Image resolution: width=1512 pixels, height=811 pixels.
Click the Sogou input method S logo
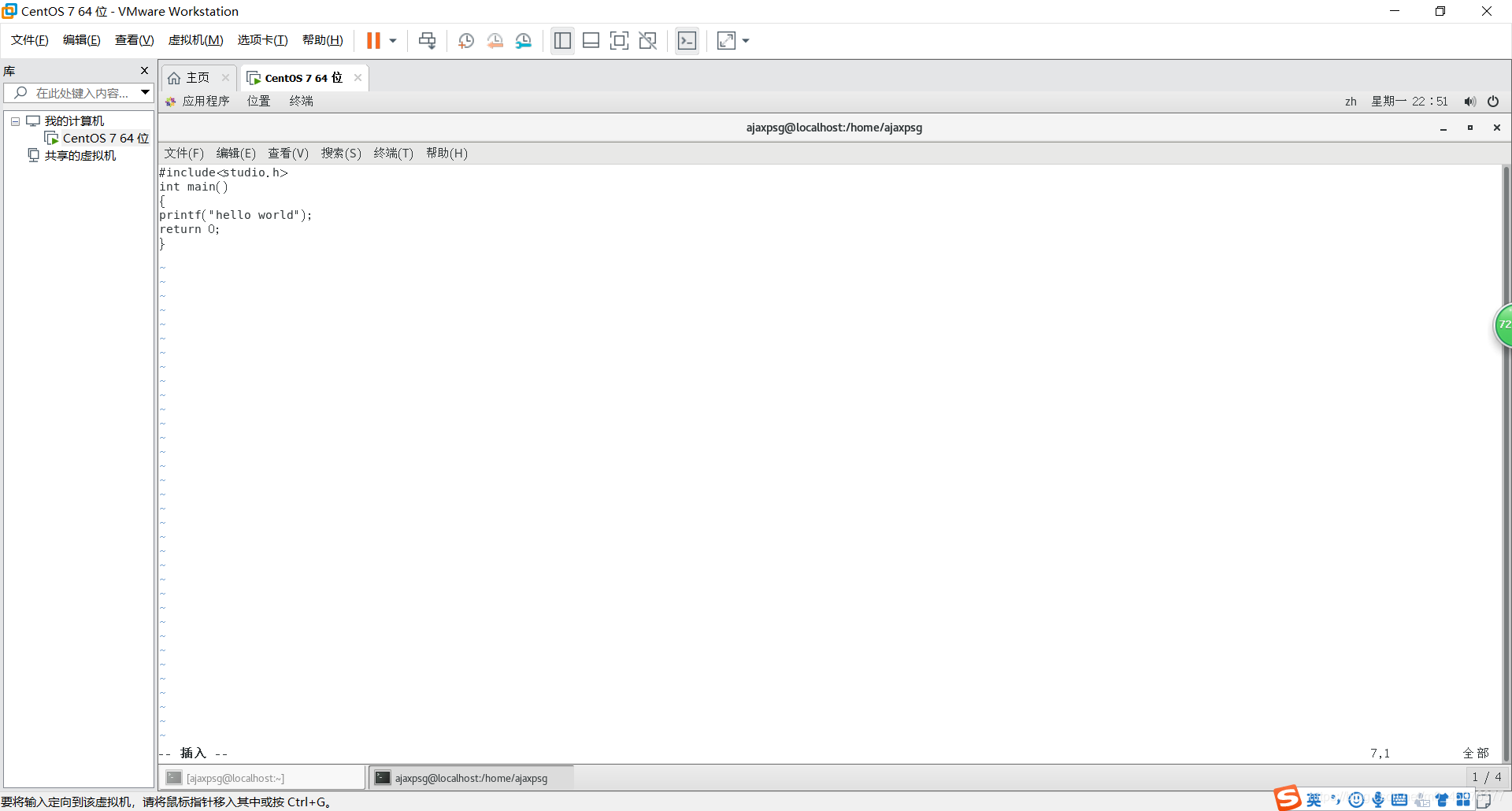pos(1288,798)
